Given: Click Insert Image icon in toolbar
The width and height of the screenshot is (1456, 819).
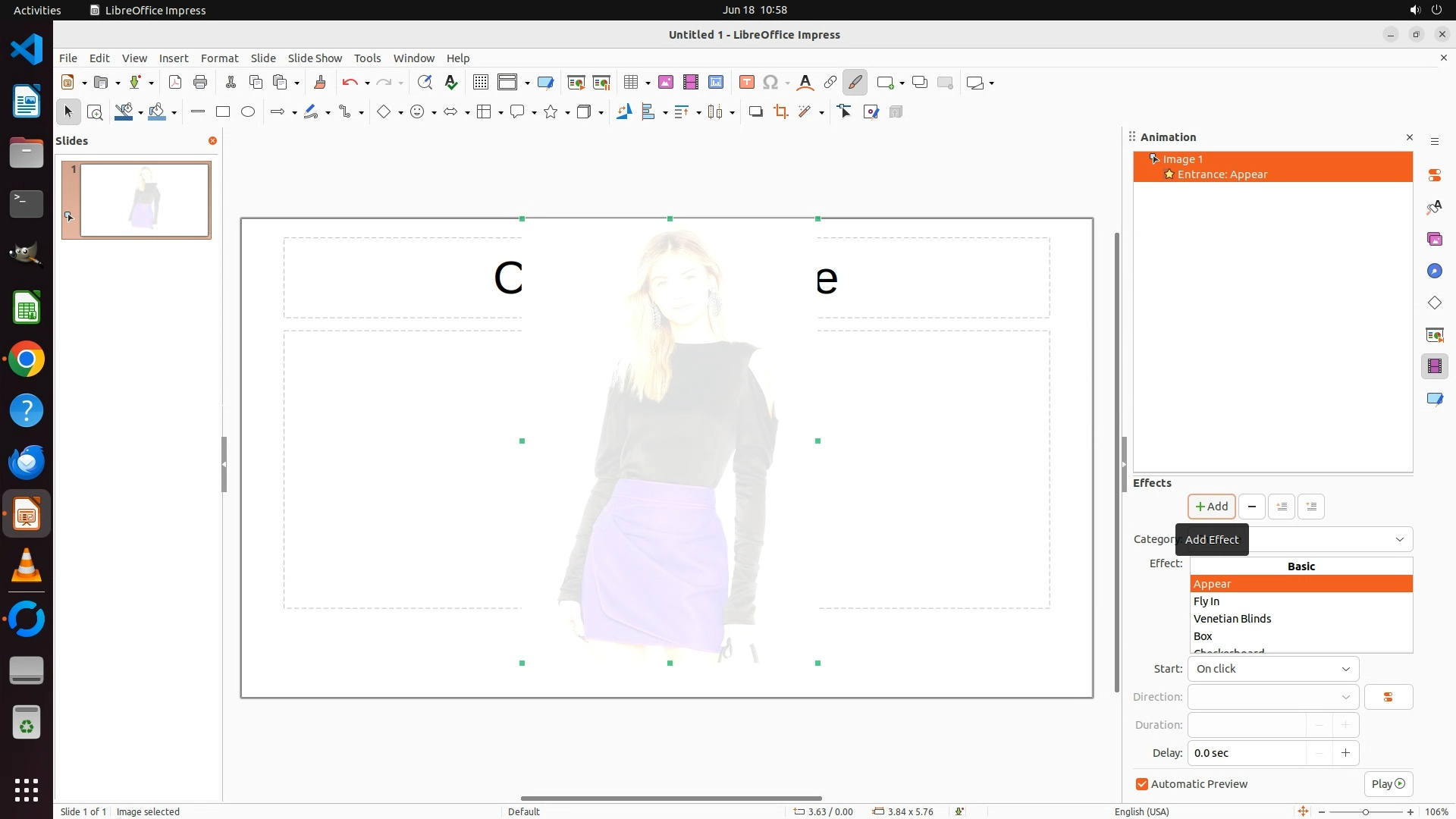Looking at the screenshot, I should click(x=665, y=83).
